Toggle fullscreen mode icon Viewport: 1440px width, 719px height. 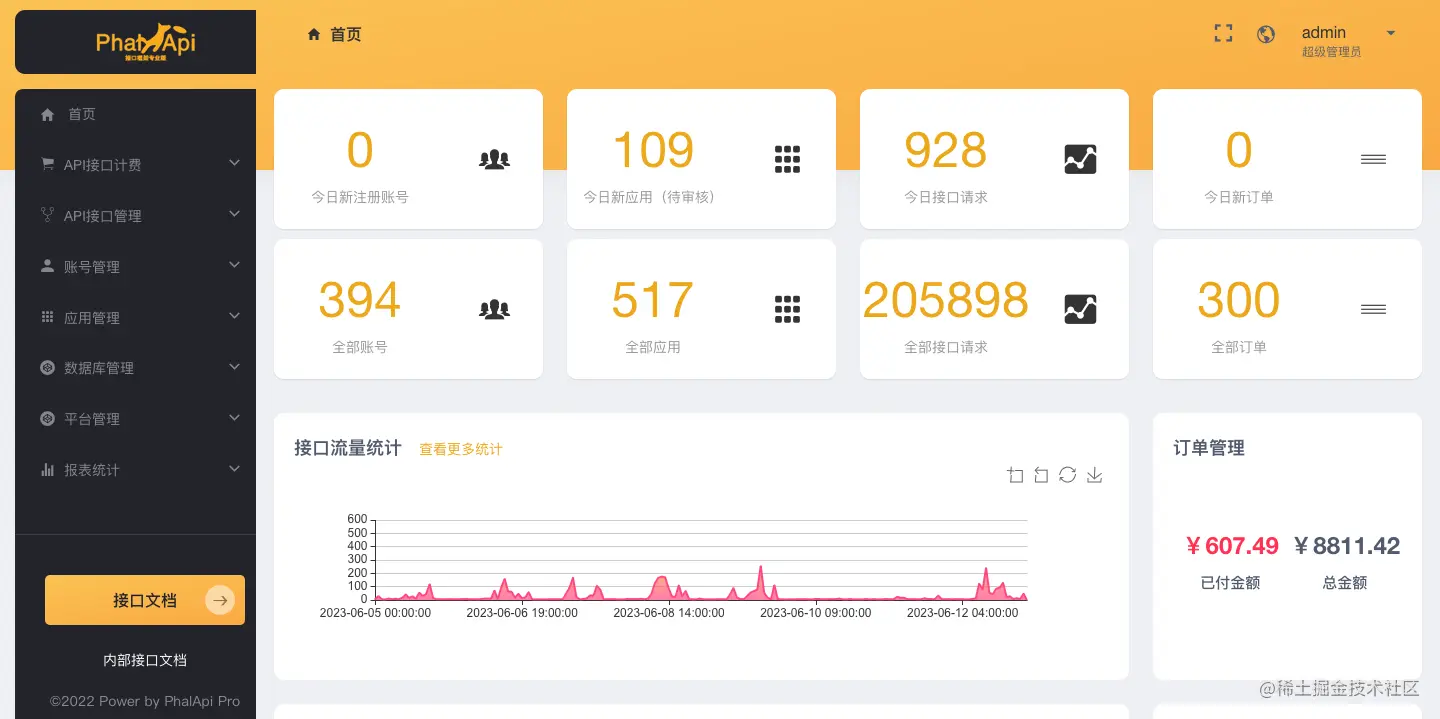1223,33
